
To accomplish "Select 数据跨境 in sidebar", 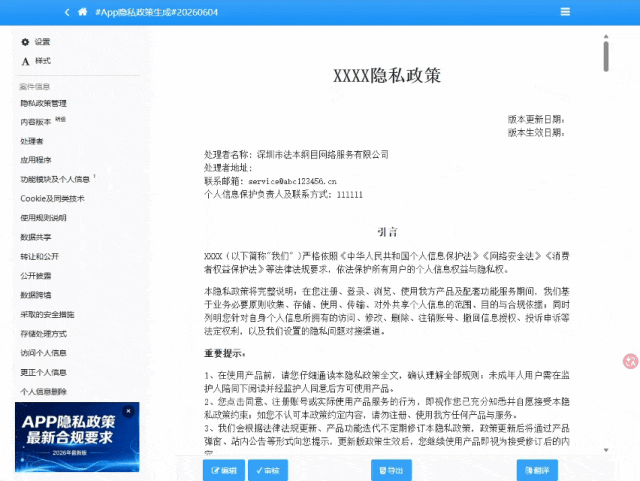I will (x=36, y=295).
